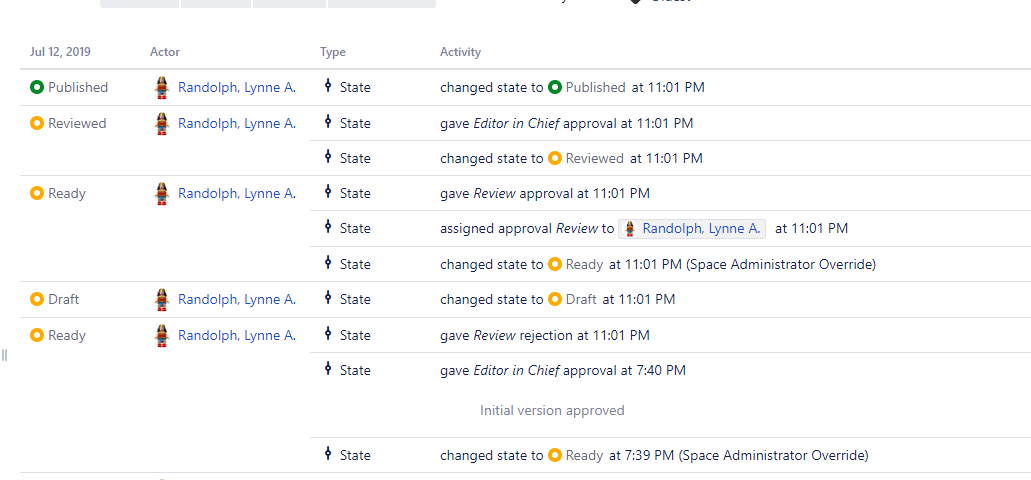This screenshot has height=480, width=1031.
Task: Click the avatar image in the Review rejection row
Action: (x=162, y=336)
